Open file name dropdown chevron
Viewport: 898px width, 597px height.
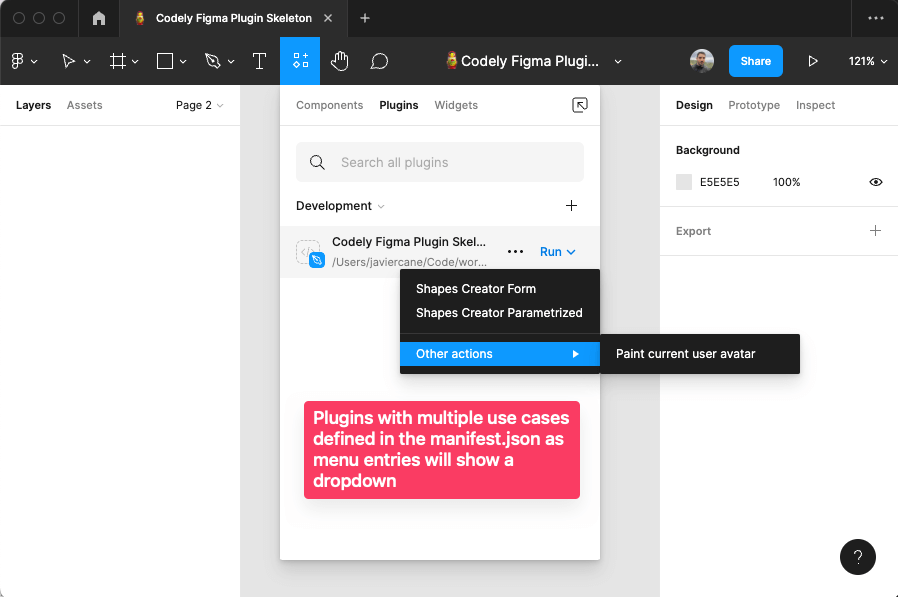pos(618,61)
